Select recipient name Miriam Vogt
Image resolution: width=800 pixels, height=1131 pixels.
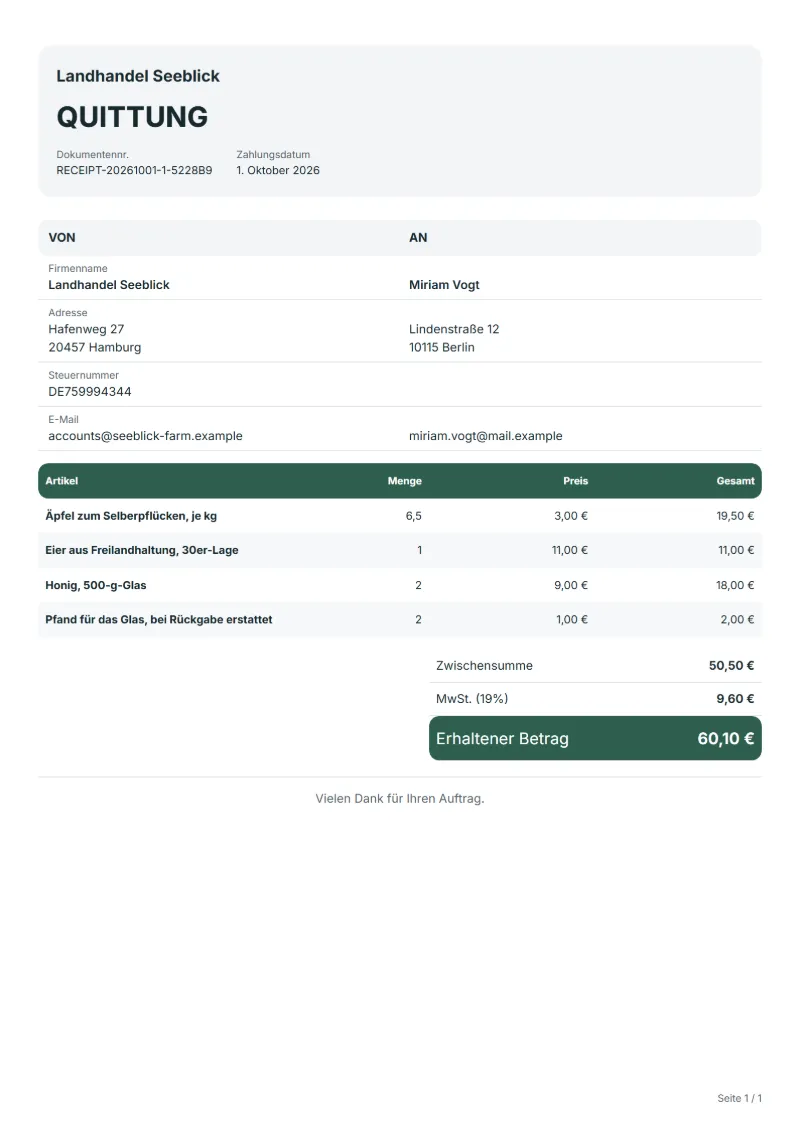tap(444, 285)
